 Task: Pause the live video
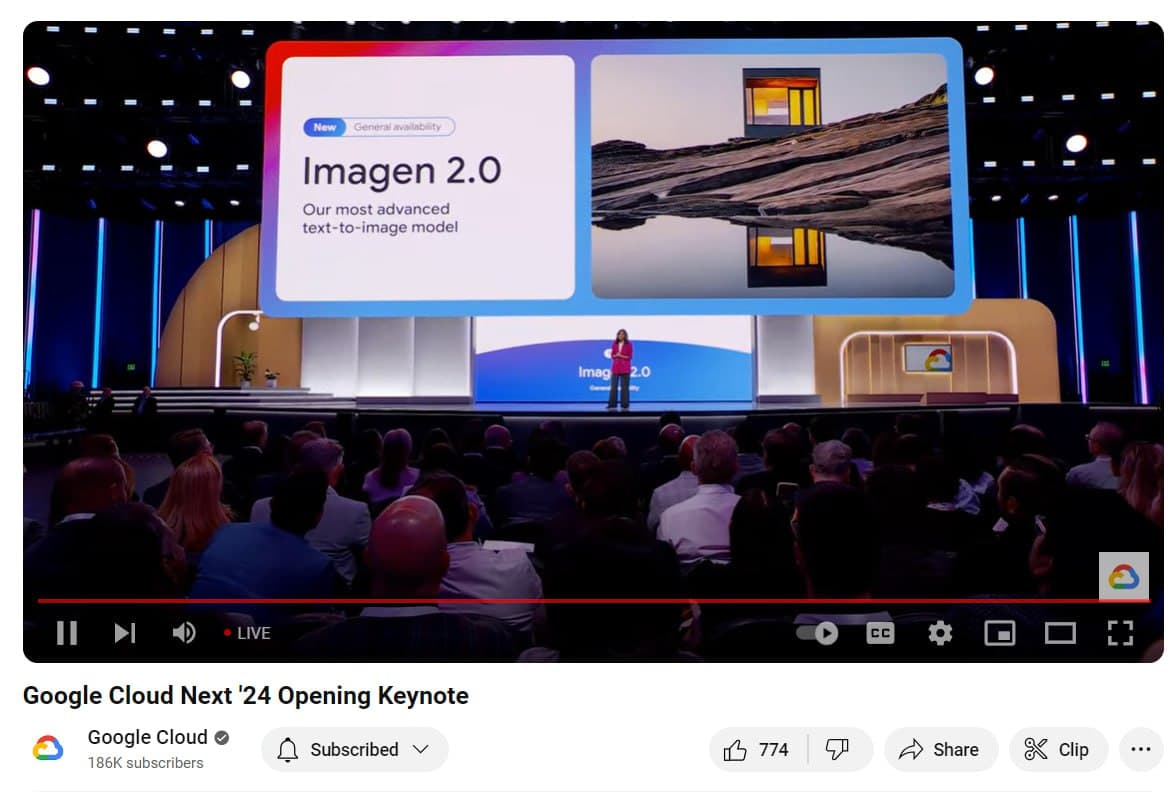[x=67, y=633]
